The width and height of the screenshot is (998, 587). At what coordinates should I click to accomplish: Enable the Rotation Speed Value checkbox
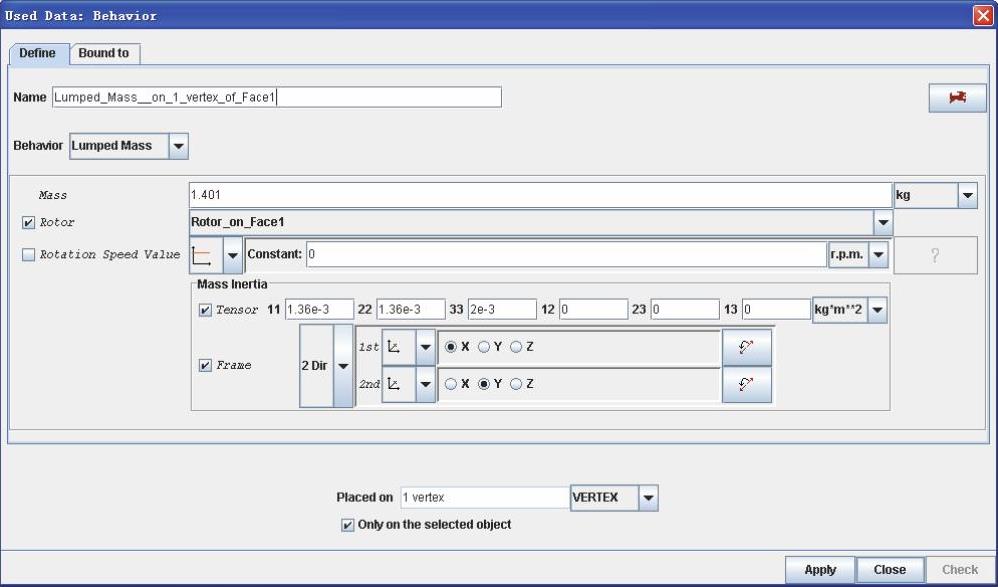(29, 255)
